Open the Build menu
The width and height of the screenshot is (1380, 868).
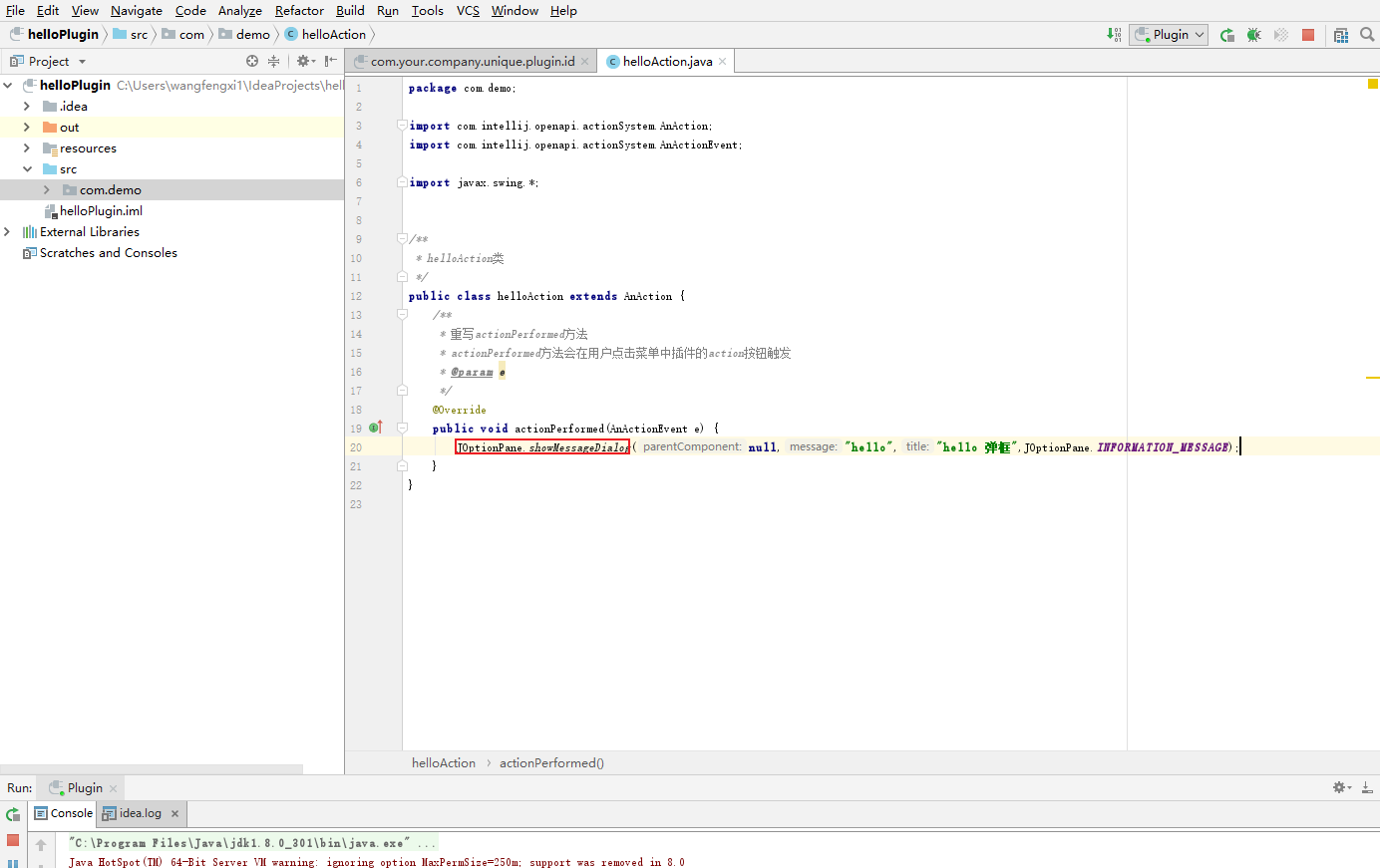[350, 10]
